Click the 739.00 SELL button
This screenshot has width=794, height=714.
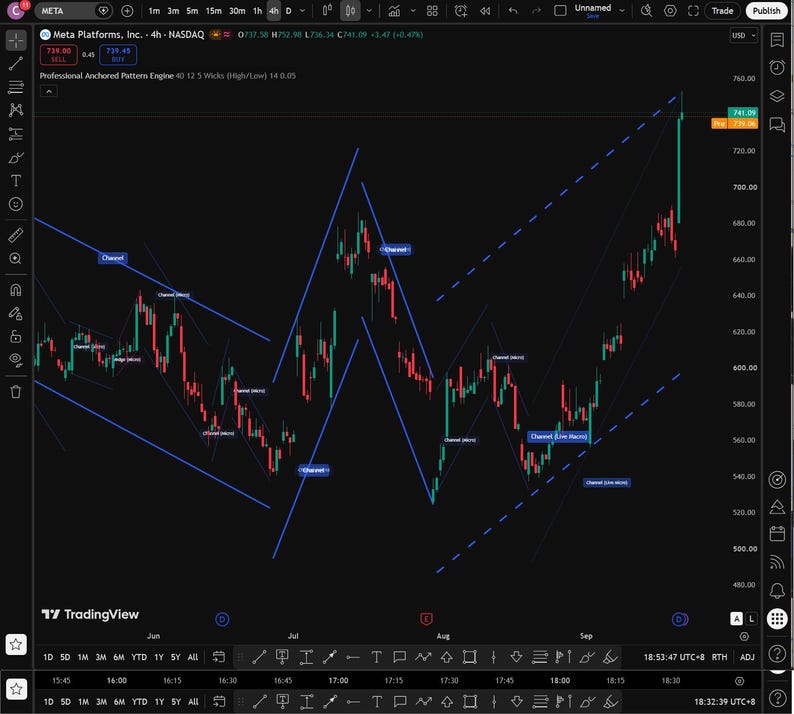point(59,55)
